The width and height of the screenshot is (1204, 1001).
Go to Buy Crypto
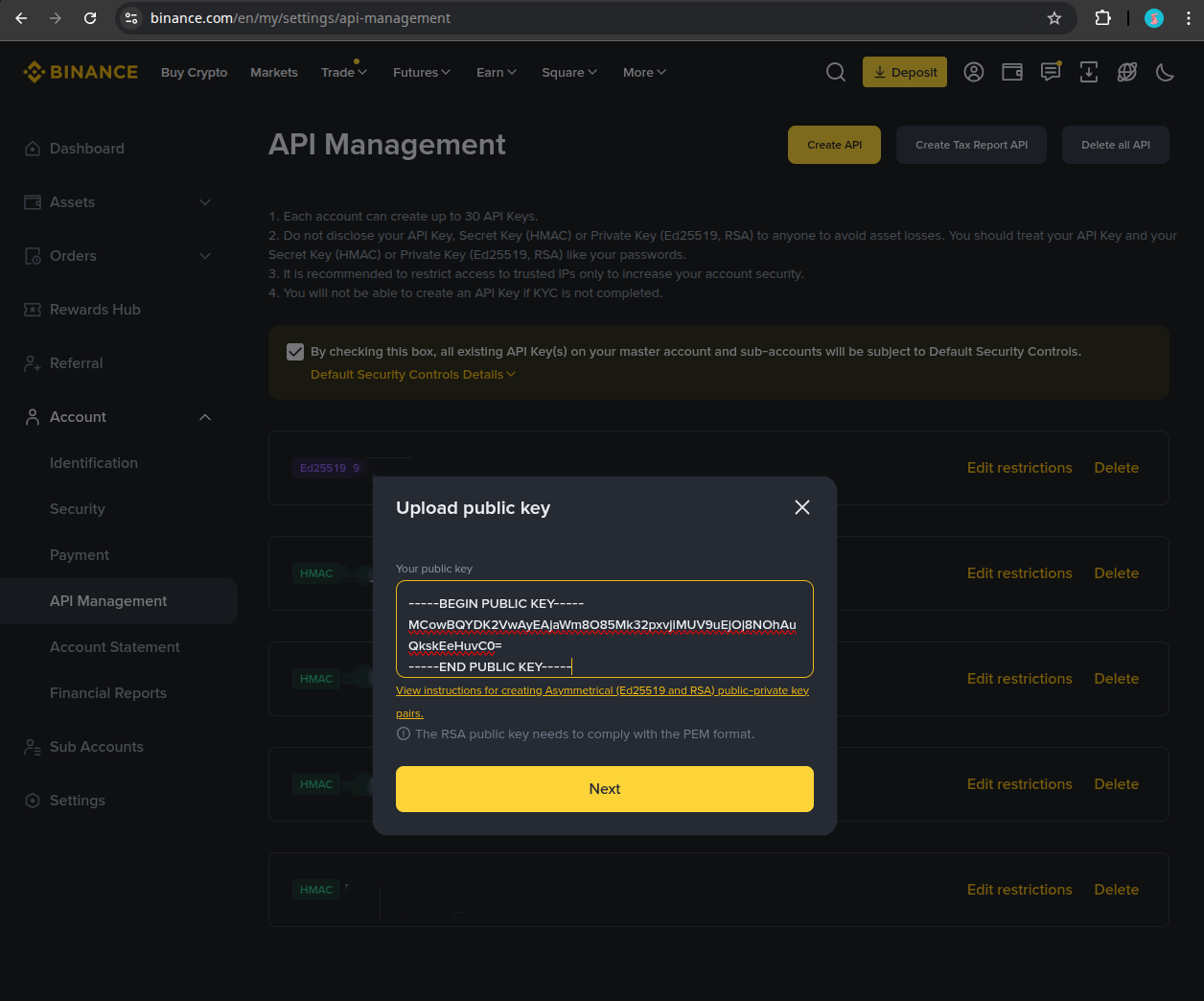[195, 72]
